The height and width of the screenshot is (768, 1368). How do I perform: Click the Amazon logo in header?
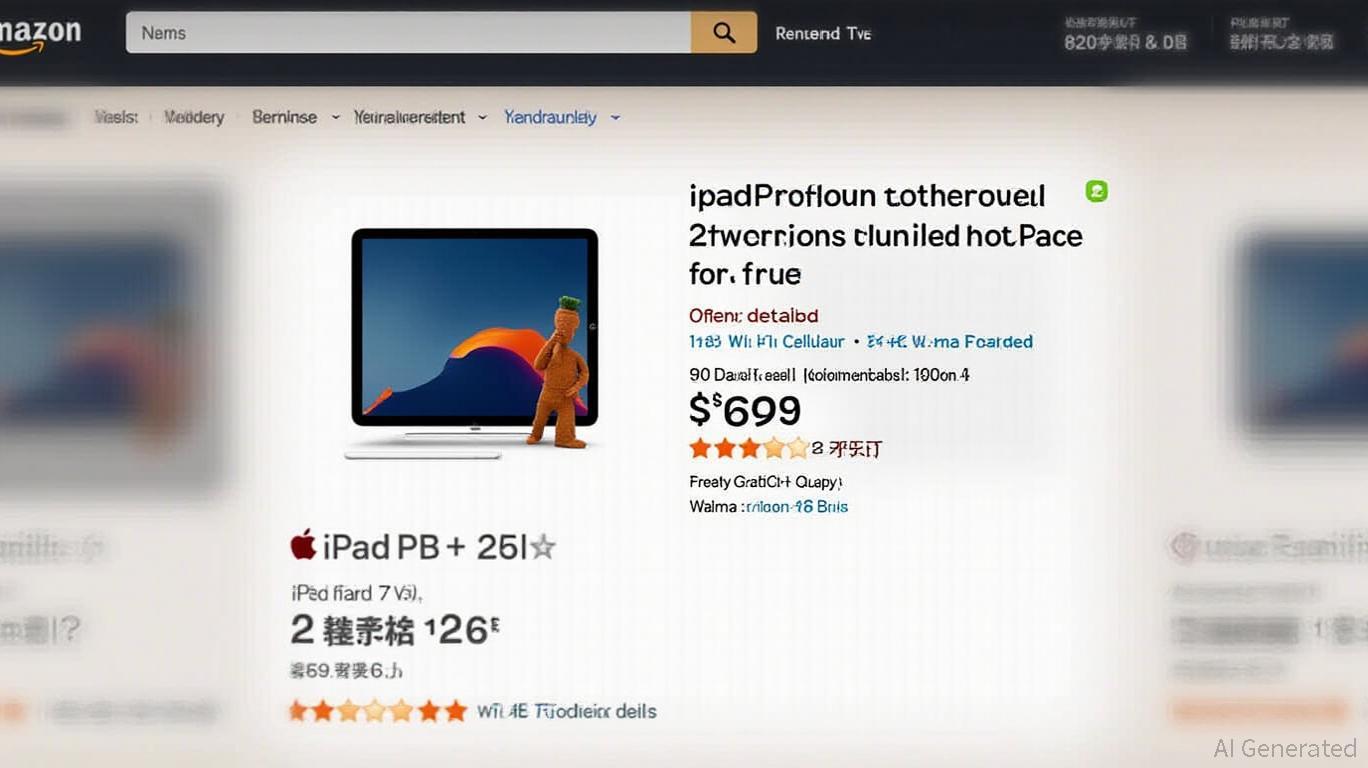(x=40, y=35)
